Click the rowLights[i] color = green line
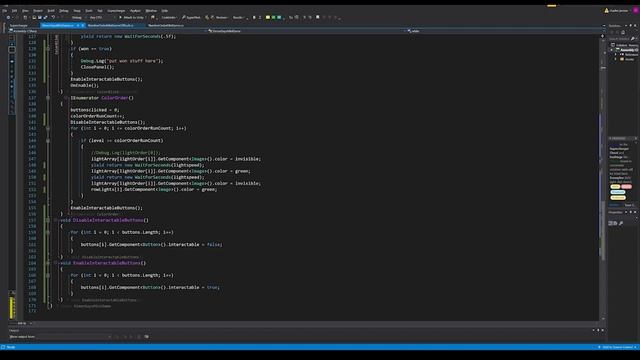Viewport: 640px width, 360px height. [154, 189]
